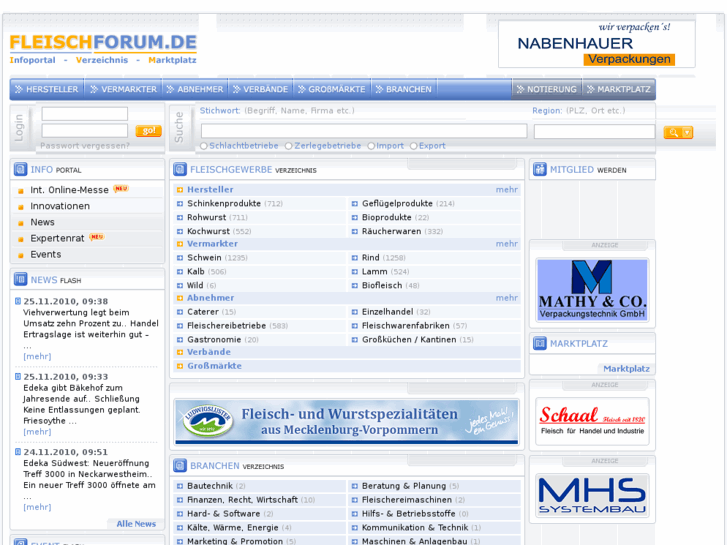Focus the login password field
This screenshot has height=545, width=727.
tap(85, 130)
